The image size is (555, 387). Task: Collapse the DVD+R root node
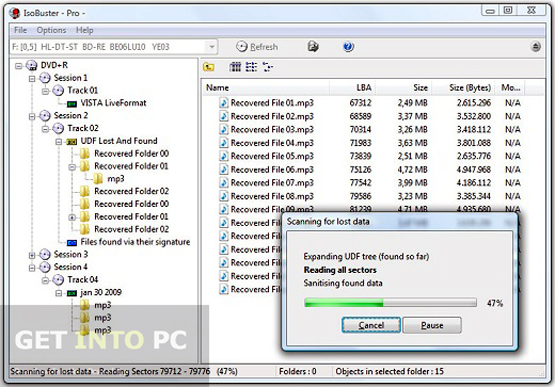coord(19,66)
